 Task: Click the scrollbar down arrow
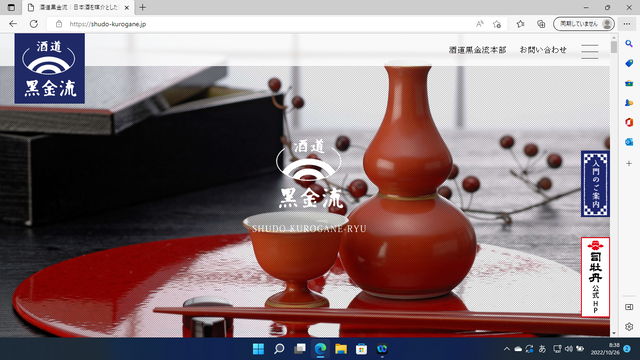pos(614,333)
